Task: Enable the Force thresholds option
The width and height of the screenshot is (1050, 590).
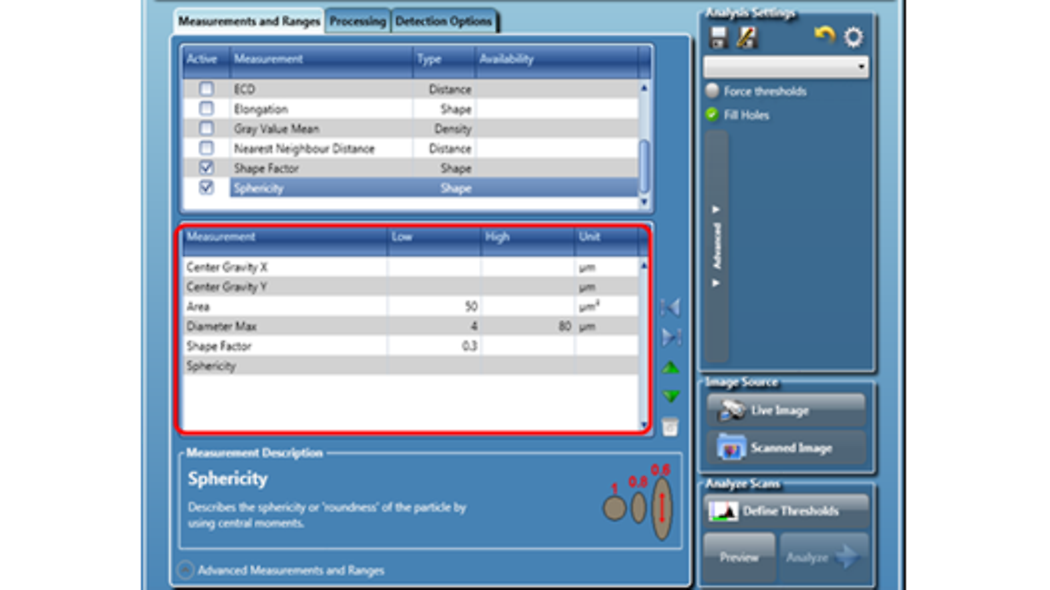Action: [x=712, y=91]
